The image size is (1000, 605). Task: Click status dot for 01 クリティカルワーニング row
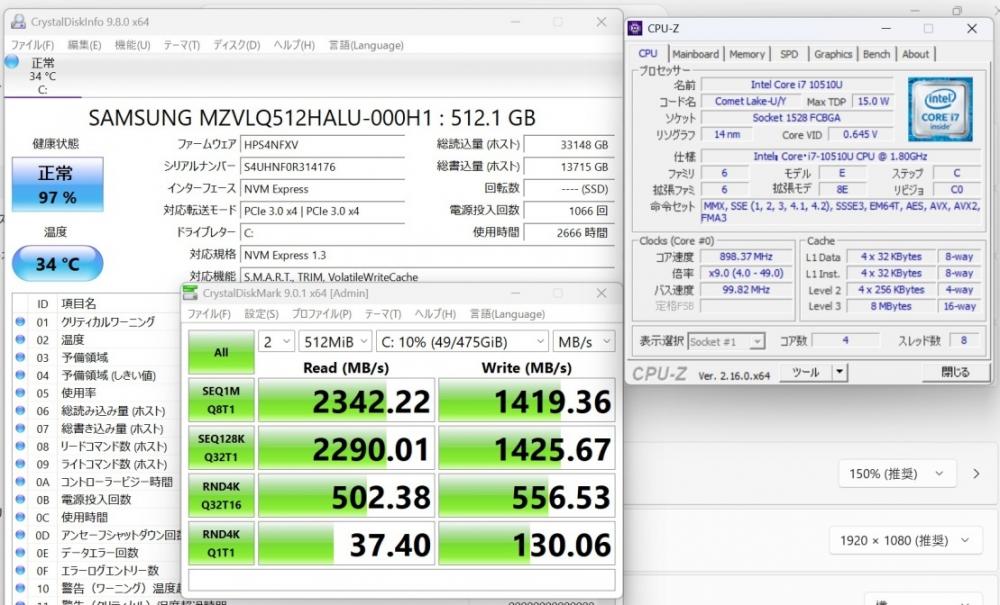click(x=20, y=322)
